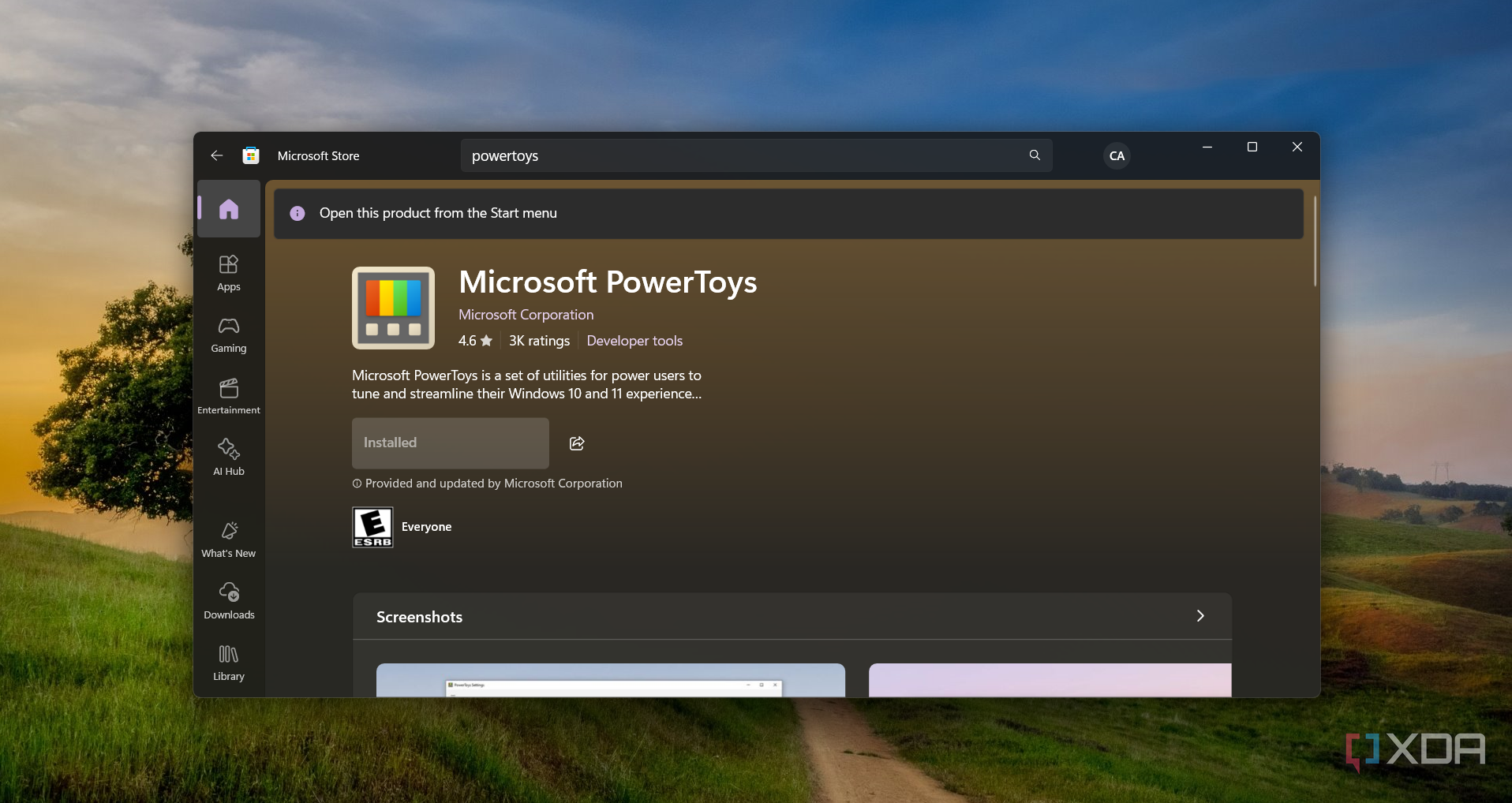This screenshot has width=1512, height=803.
Task: Open the Developer tools category link
Action: [634, 341]
